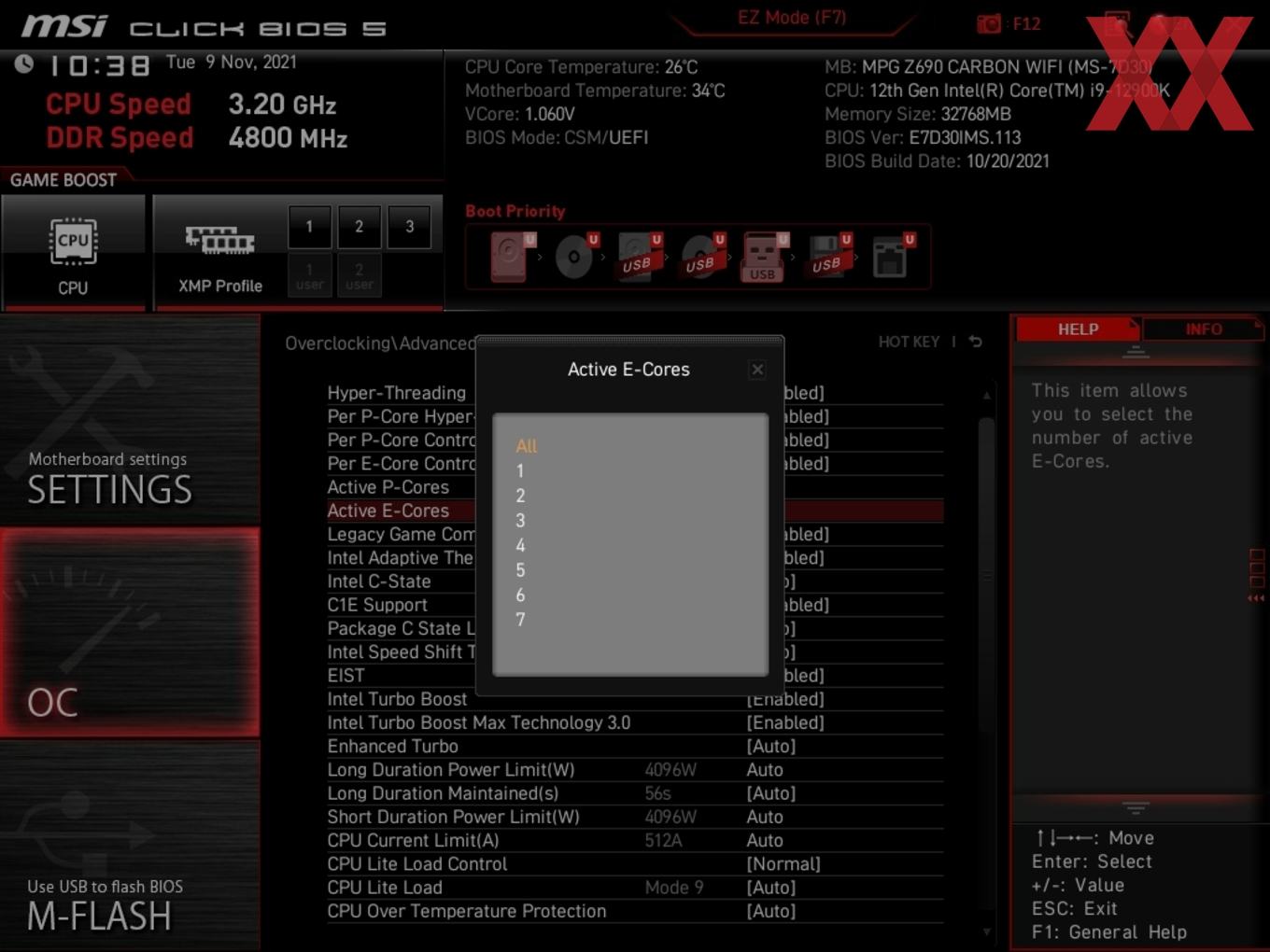Open Long Duration Maintained(s) value

coord(771,793)
